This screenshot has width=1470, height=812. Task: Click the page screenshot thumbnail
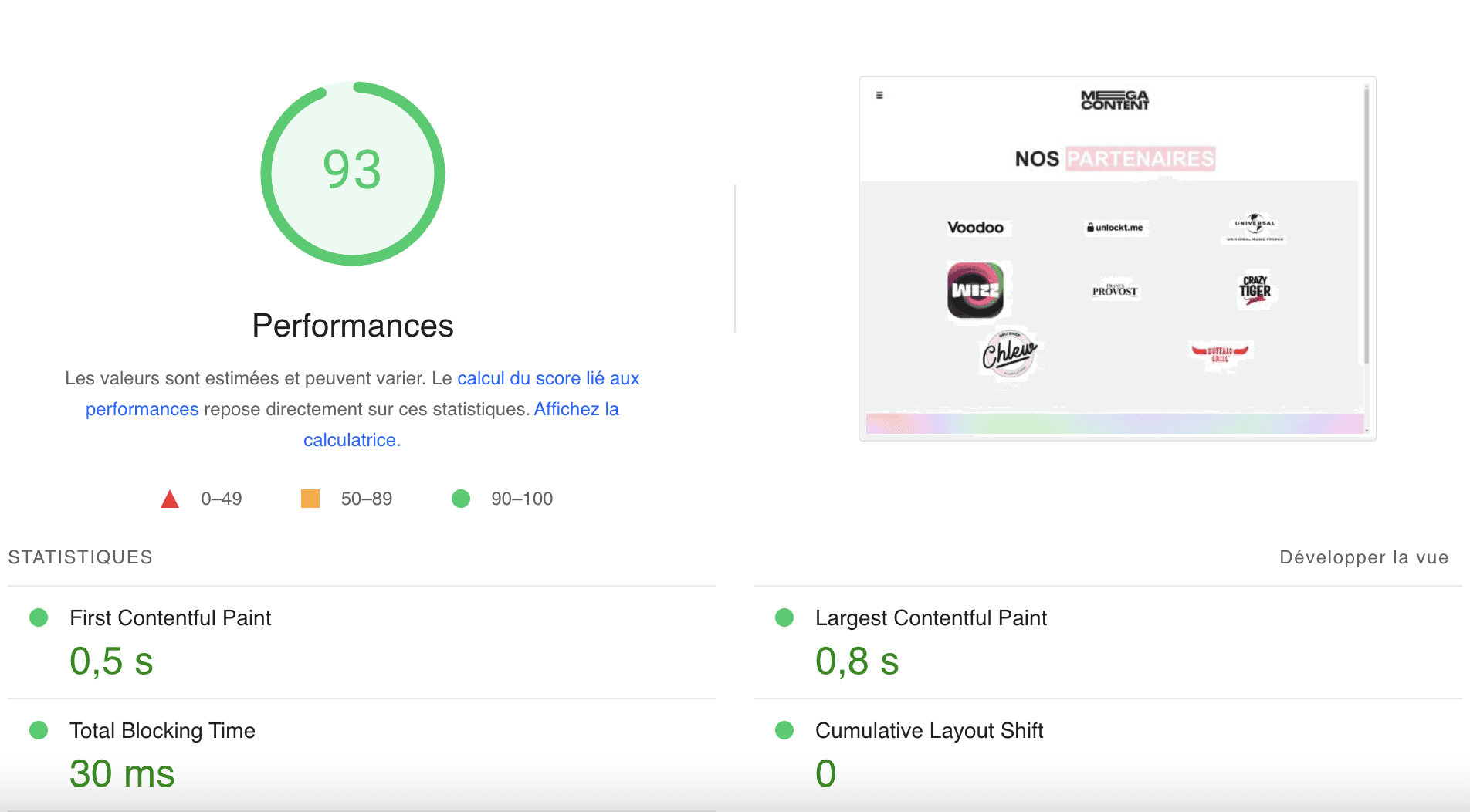[x=1117, y=259]
